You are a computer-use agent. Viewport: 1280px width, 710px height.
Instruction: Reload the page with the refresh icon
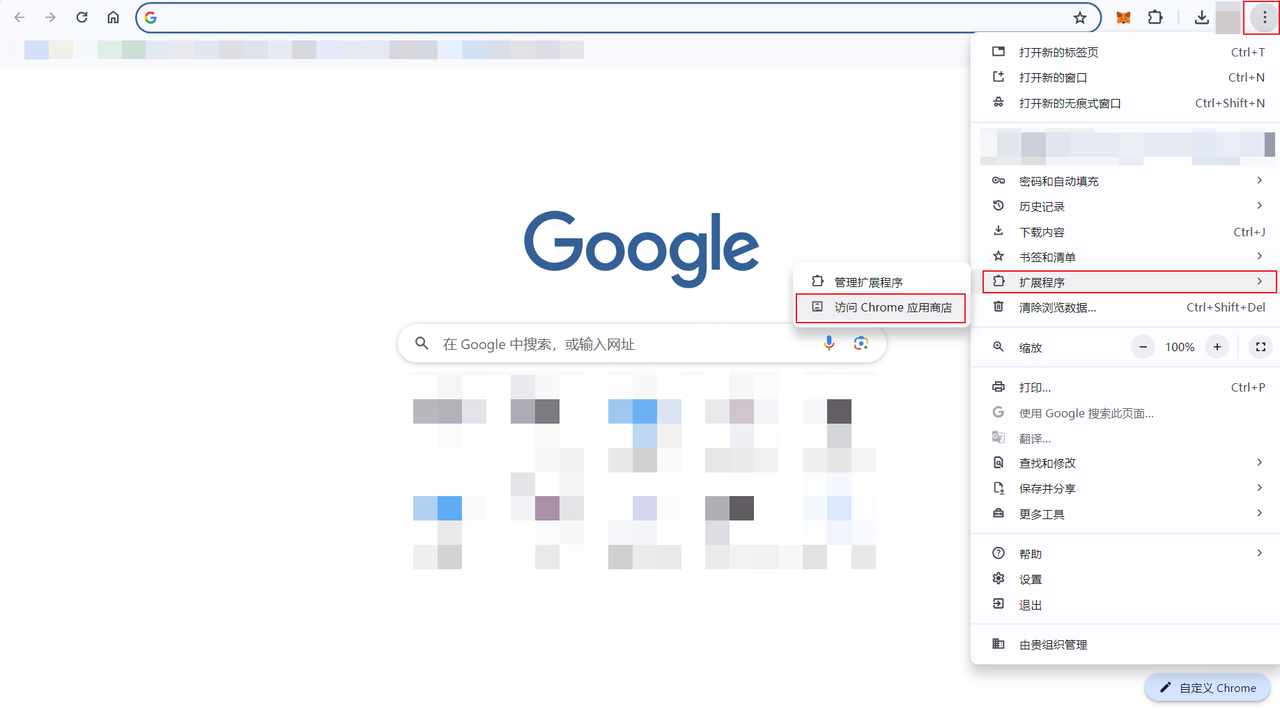point(82,17)
